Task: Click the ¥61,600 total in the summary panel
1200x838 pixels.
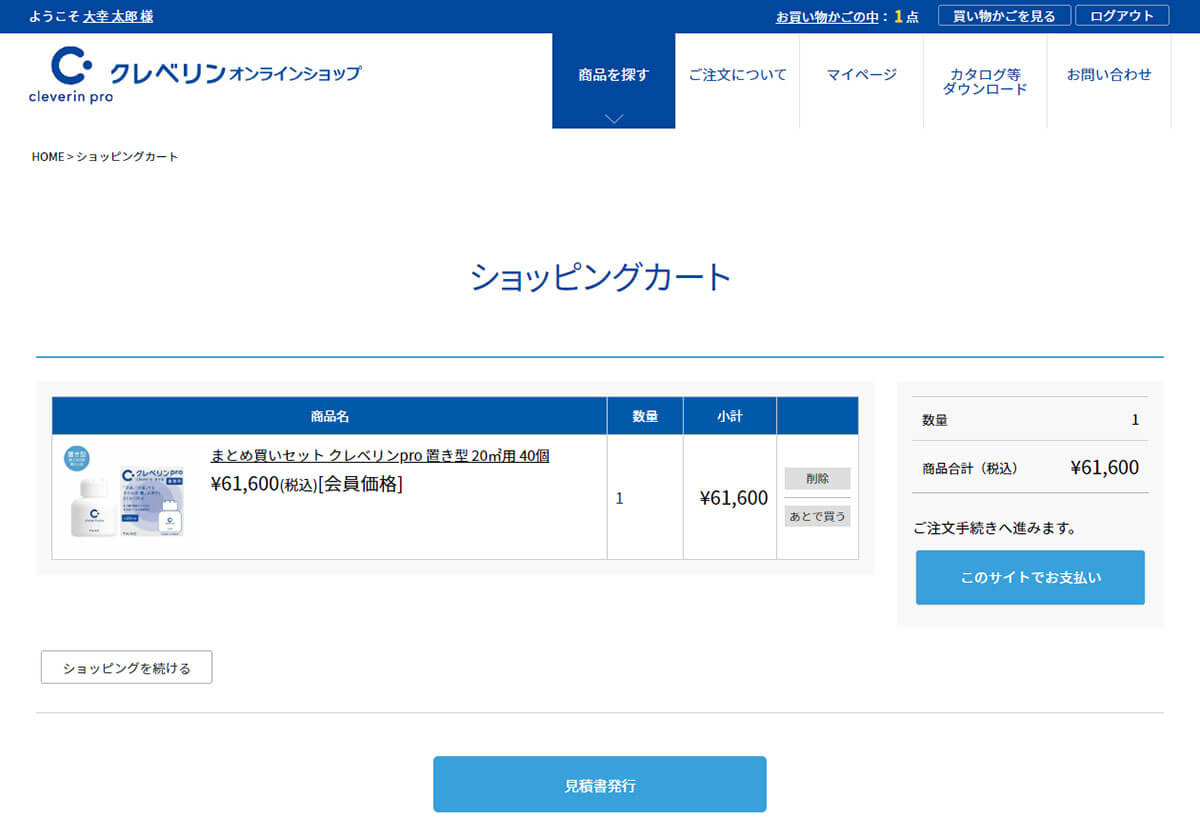Action: (x=1104, y=468)
